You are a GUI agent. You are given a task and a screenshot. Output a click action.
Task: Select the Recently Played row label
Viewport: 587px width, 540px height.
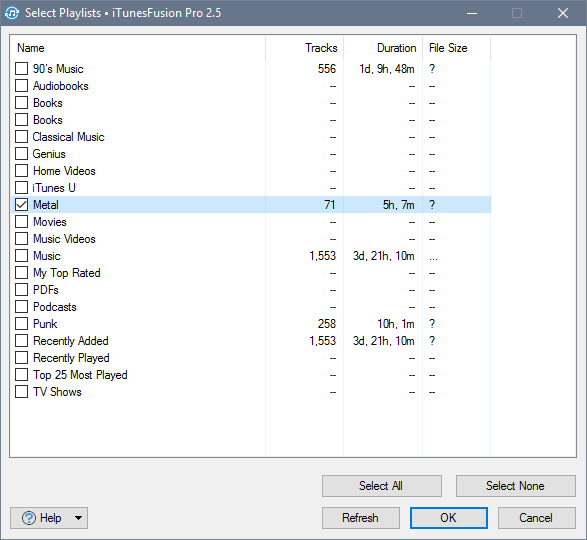71,358
